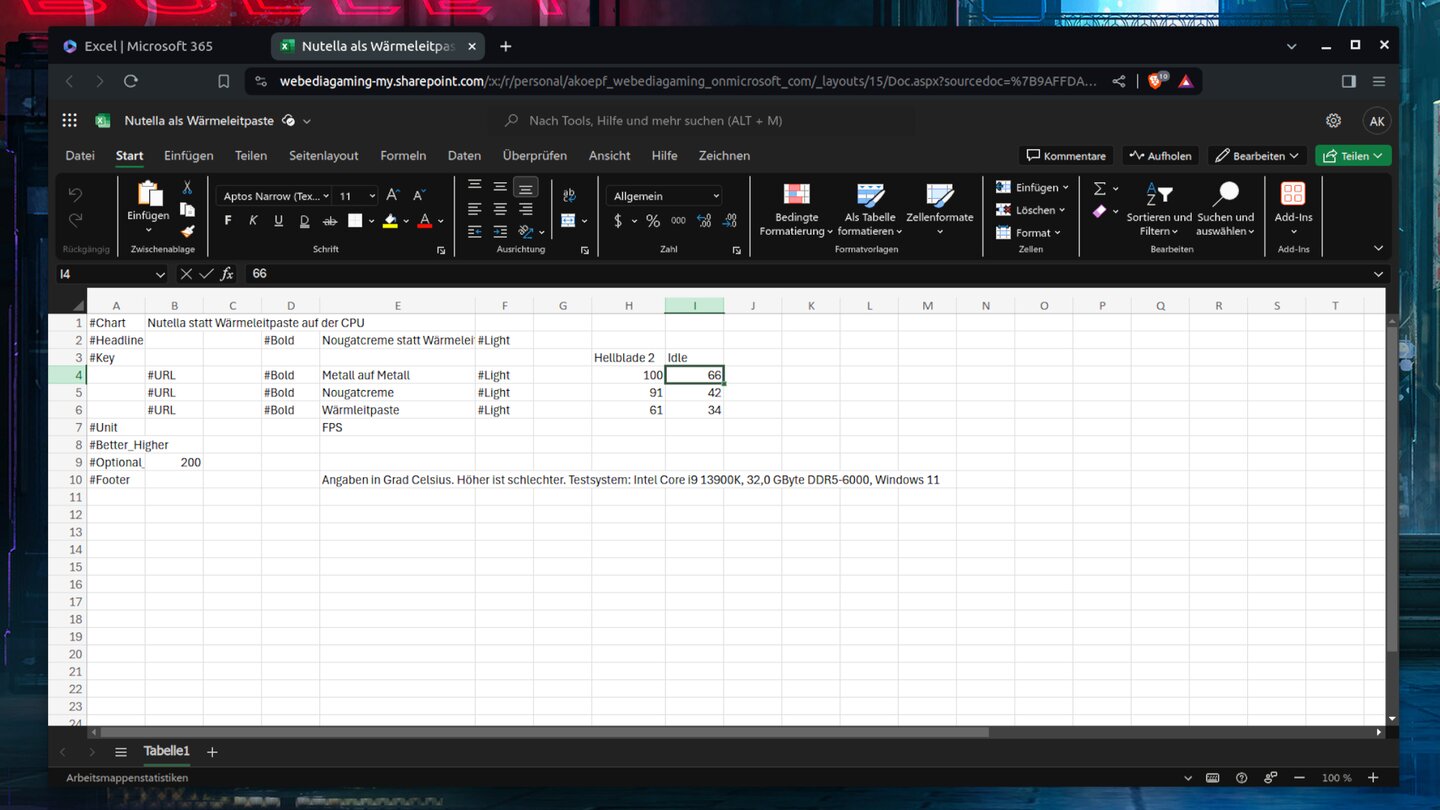Viewport: 1440px width, 810px height.
Task: Switch to the Formeln ribbon tab
Action: 403,155
